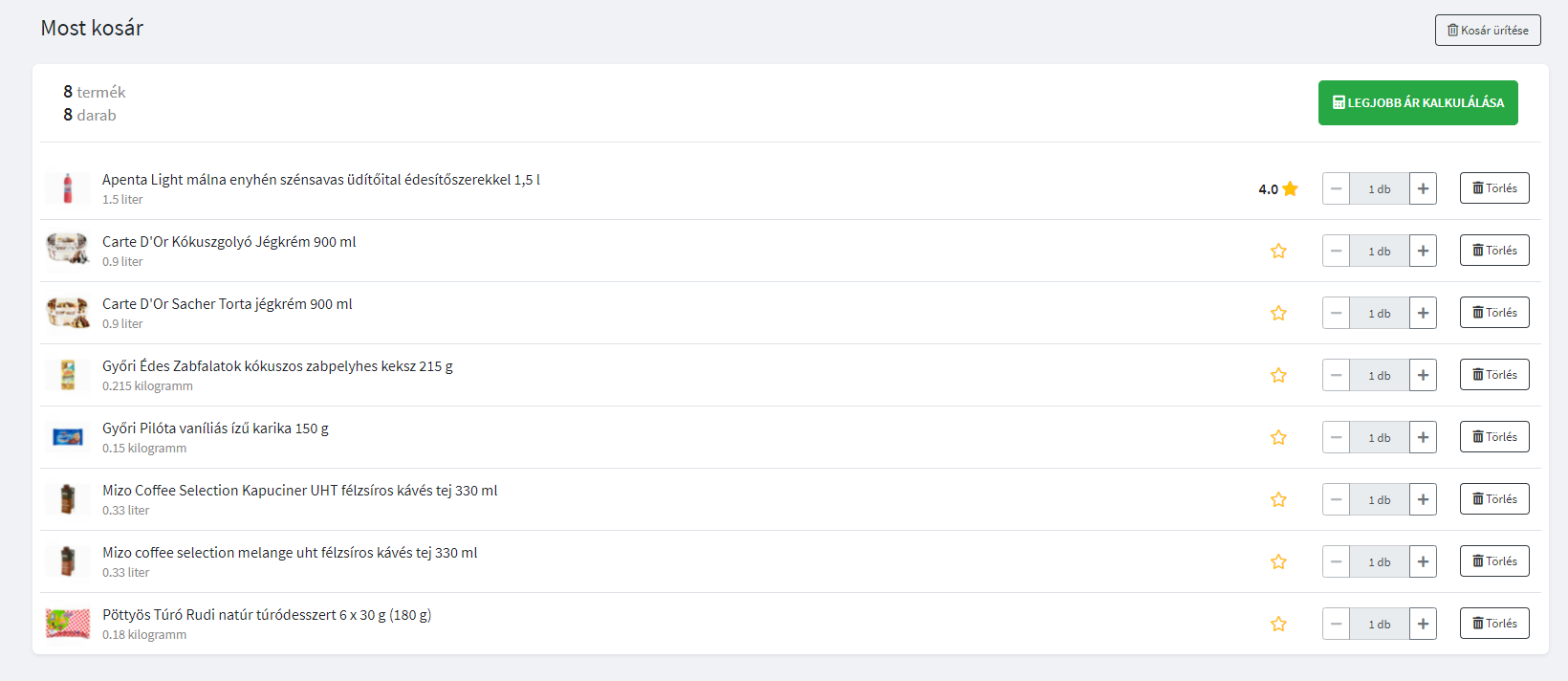Click Legjobb ár kalkulálása button
This screenshot has width=1568, height=681.
click(x=1417, y=103)
